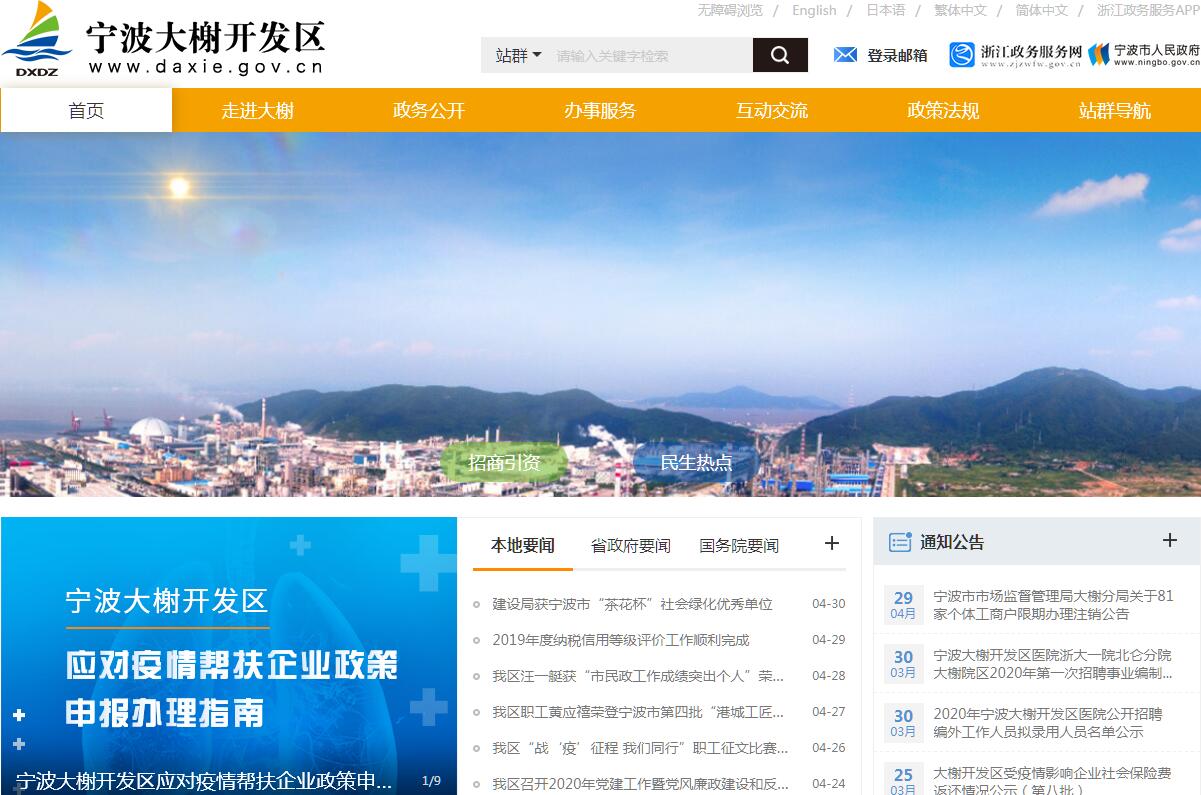The image size is (1201, 795).
Task: Switch to the 省政府要闻 tab
Action: [x=630, y=546]
